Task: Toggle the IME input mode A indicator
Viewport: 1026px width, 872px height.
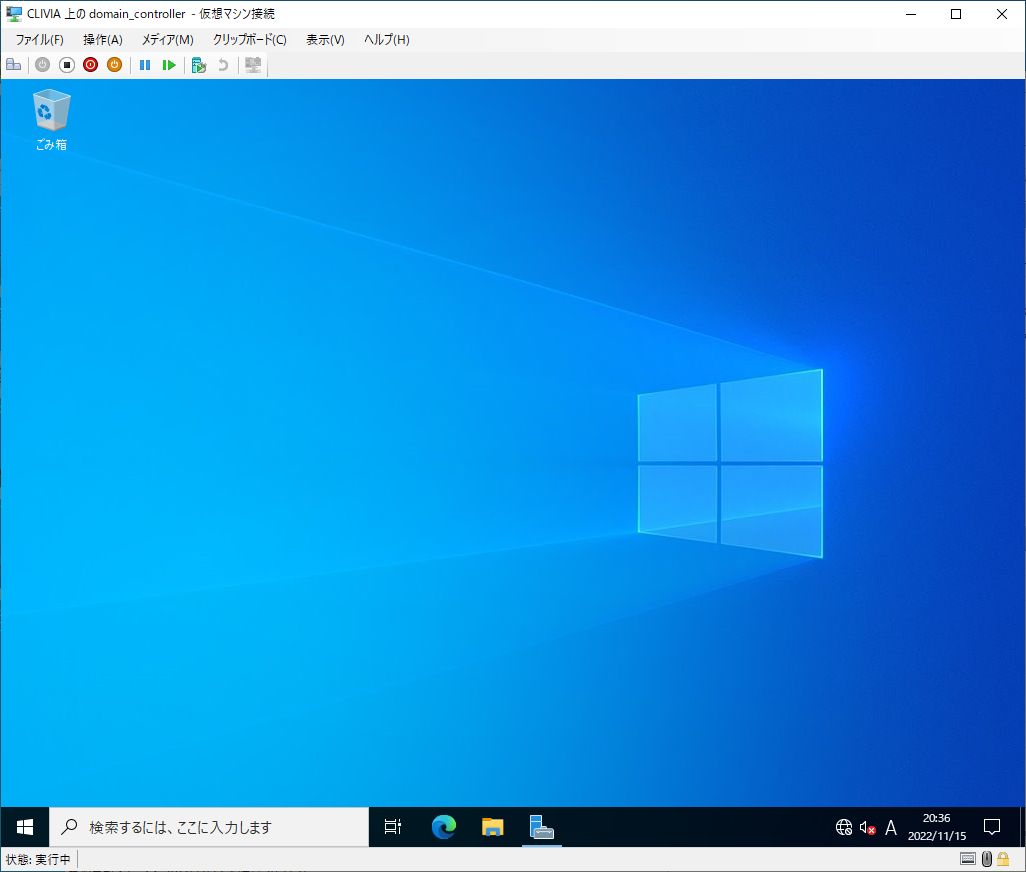Action: click(891, 828)
